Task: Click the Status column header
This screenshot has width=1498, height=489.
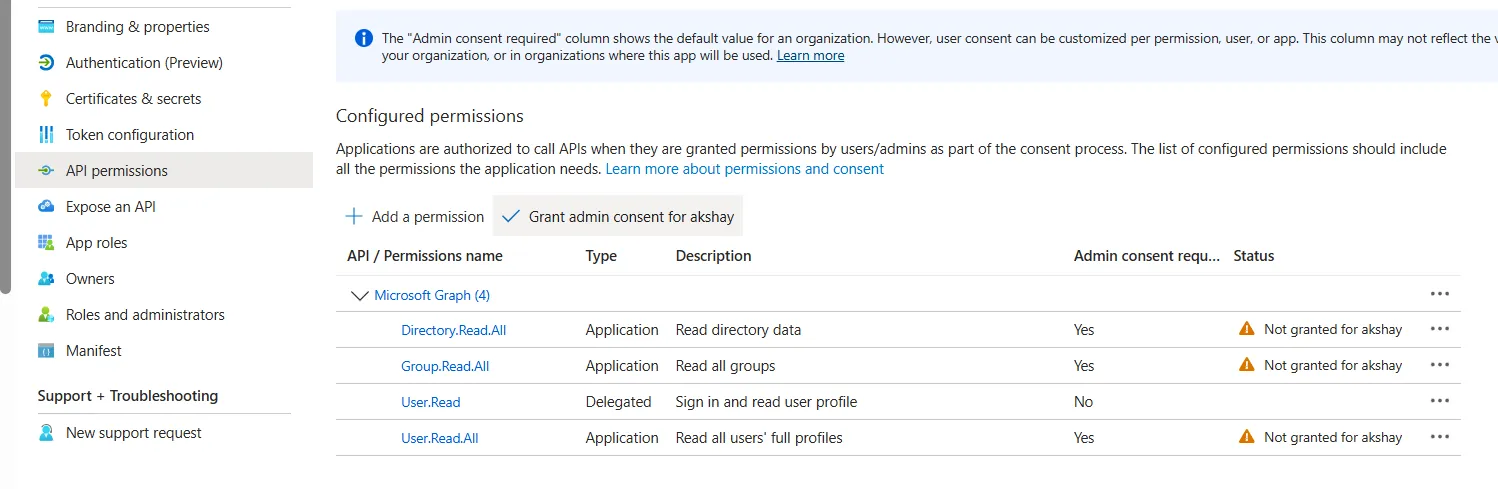Action: click(1254, 256)
